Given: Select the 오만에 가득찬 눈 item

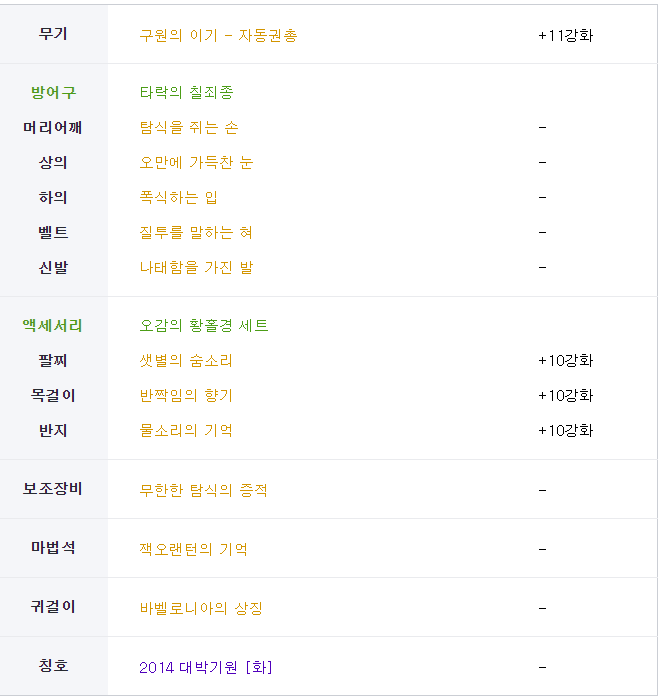Looking at the screenshot, I should coord(196,163).
